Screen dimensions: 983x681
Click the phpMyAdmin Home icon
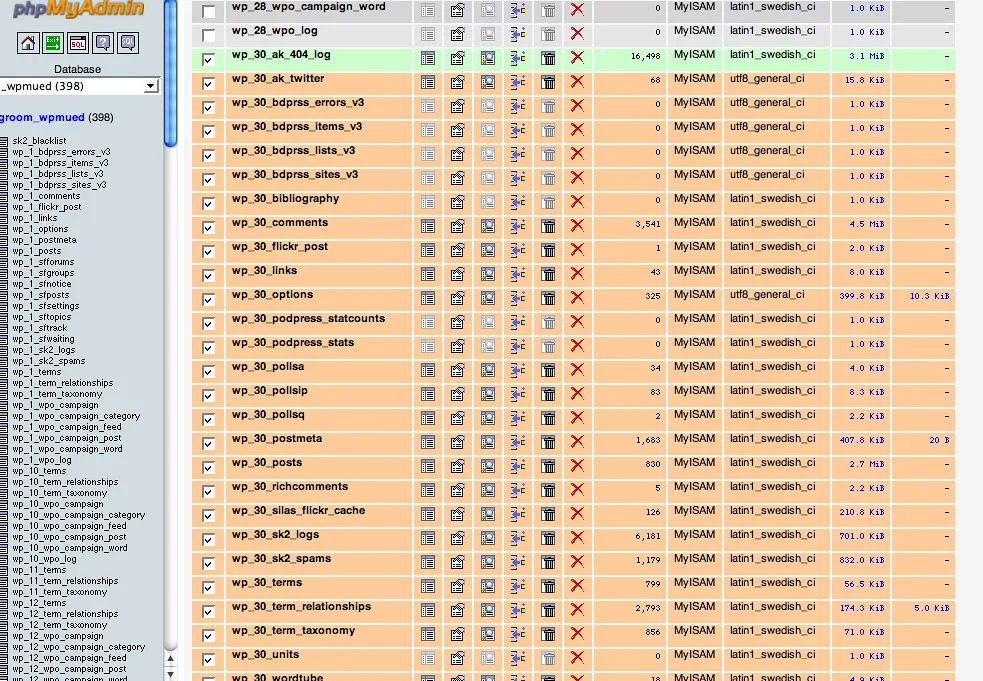28,43
